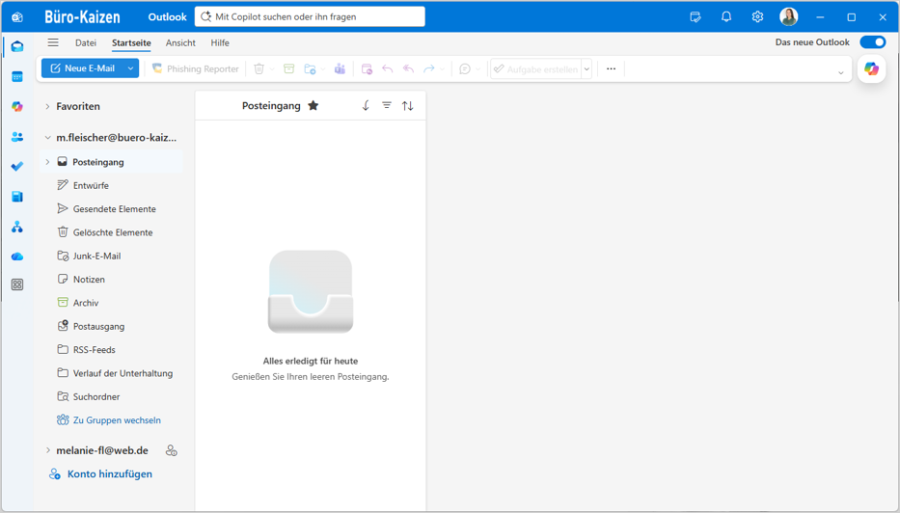Click the hamburger navigation pane icon
This screenshot has height=513, width=900.
click(53, 42)
